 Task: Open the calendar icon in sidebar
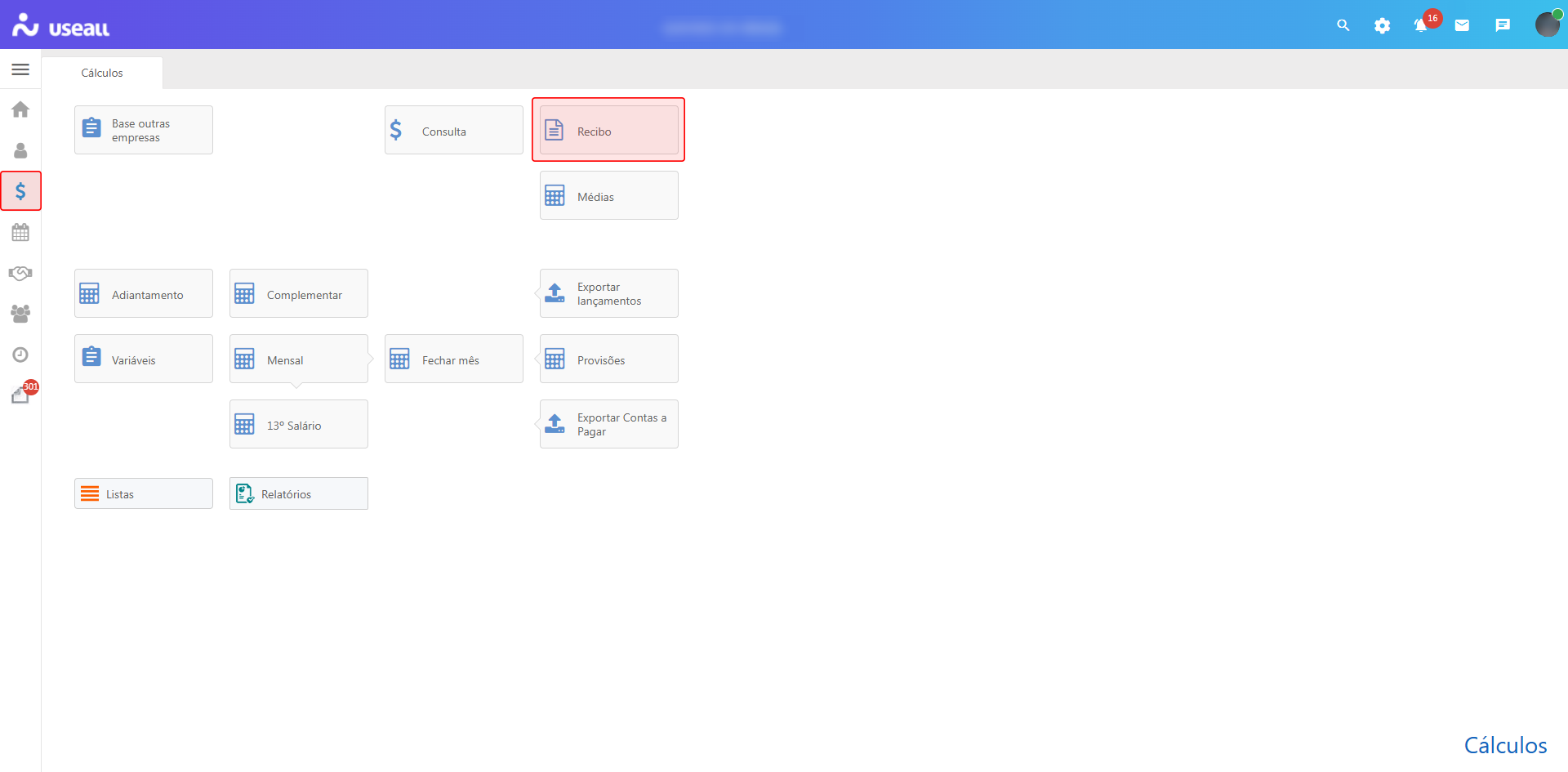tap(20, 232)
